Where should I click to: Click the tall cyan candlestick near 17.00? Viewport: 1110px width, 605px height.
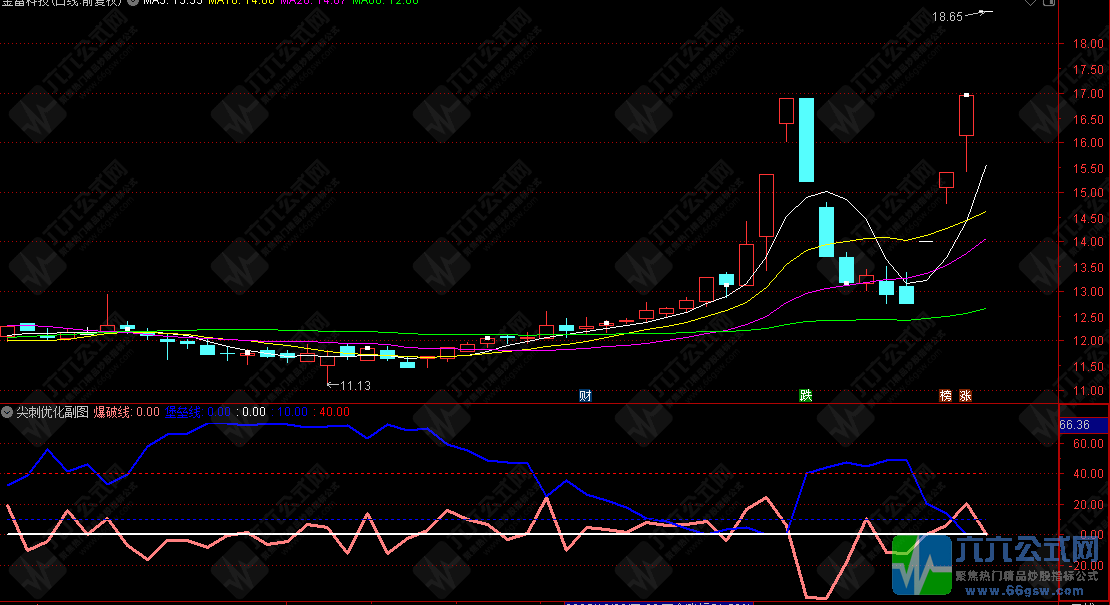[x=806, y=140]
